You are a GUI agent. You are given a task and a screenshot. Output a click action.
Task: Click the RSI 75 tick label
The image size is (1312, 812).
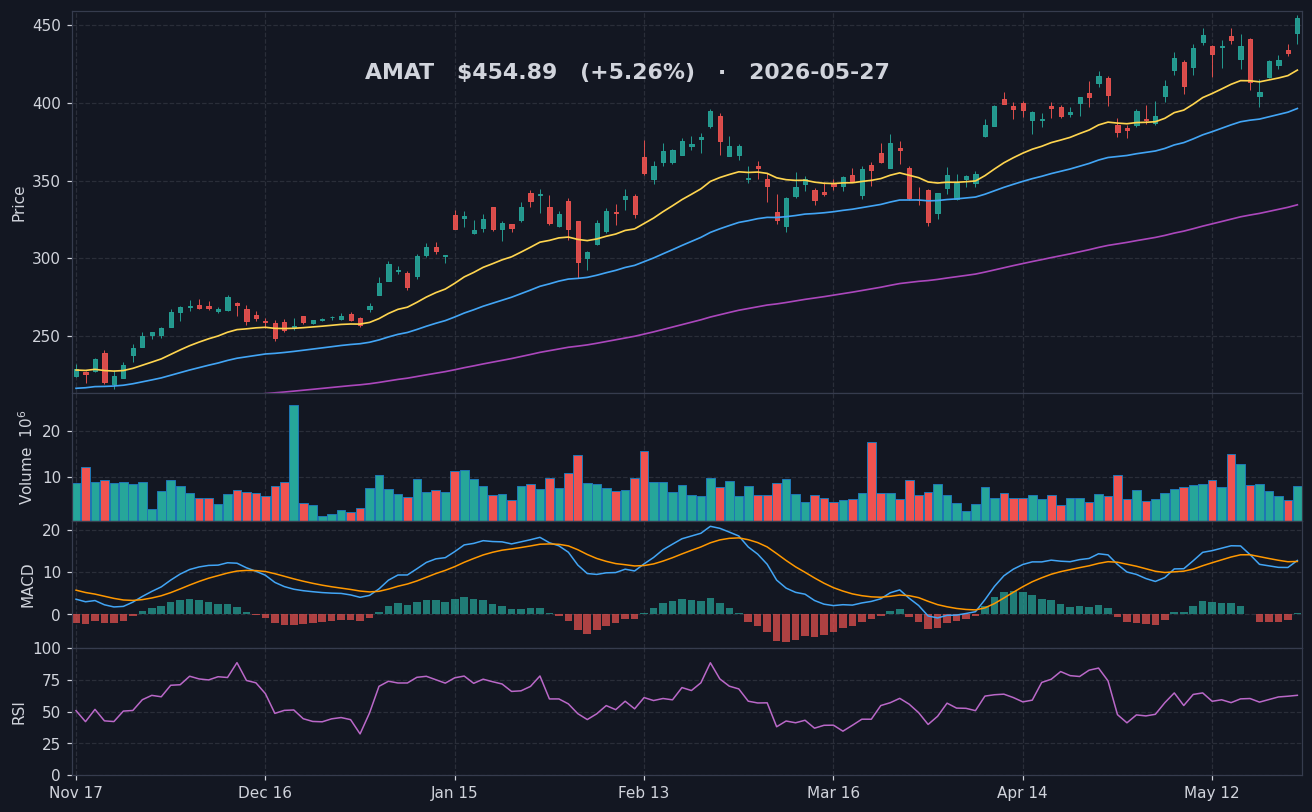[51, 680]
